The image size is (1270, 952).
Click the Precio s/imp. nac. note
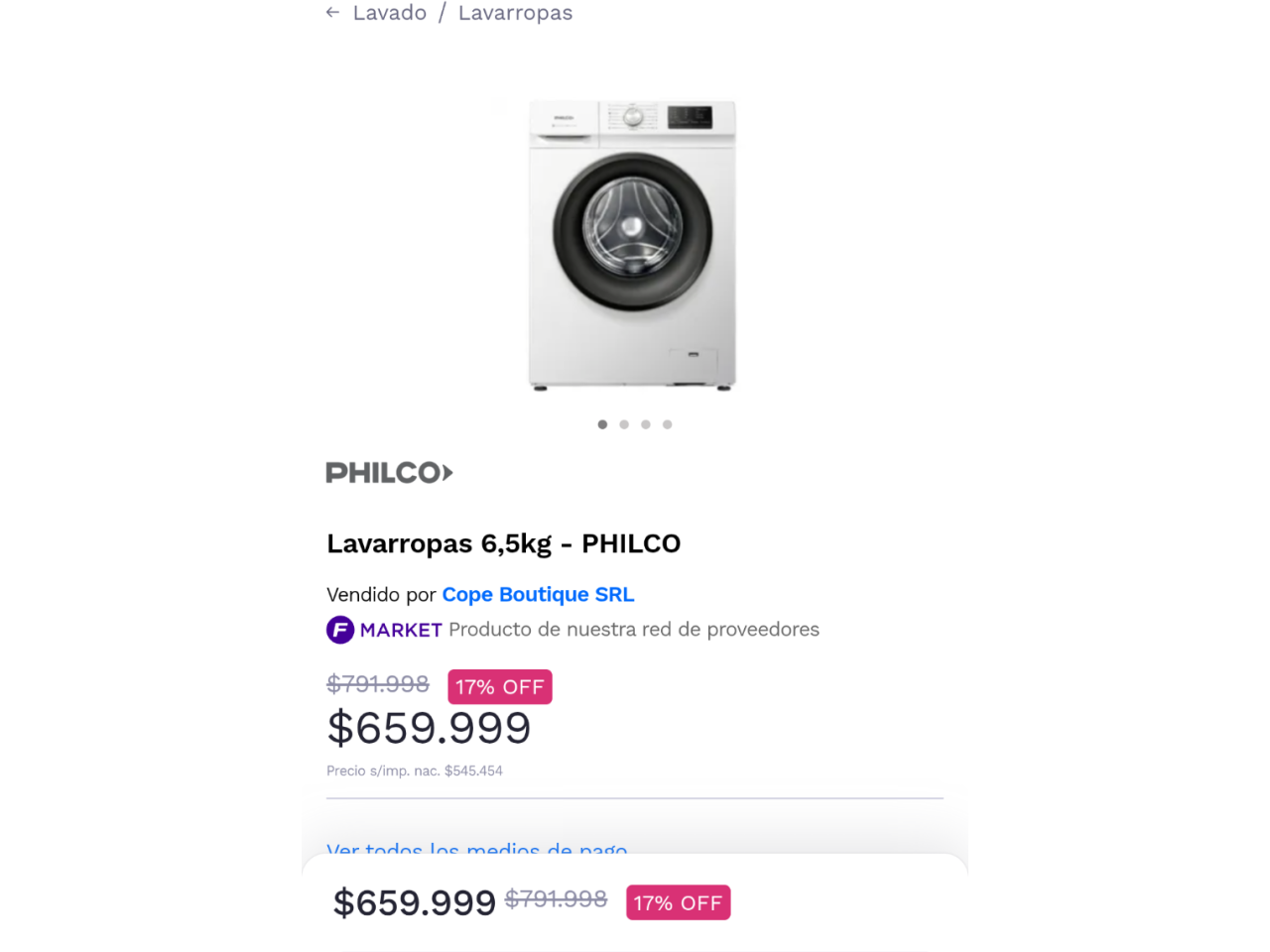coord(415,771)
